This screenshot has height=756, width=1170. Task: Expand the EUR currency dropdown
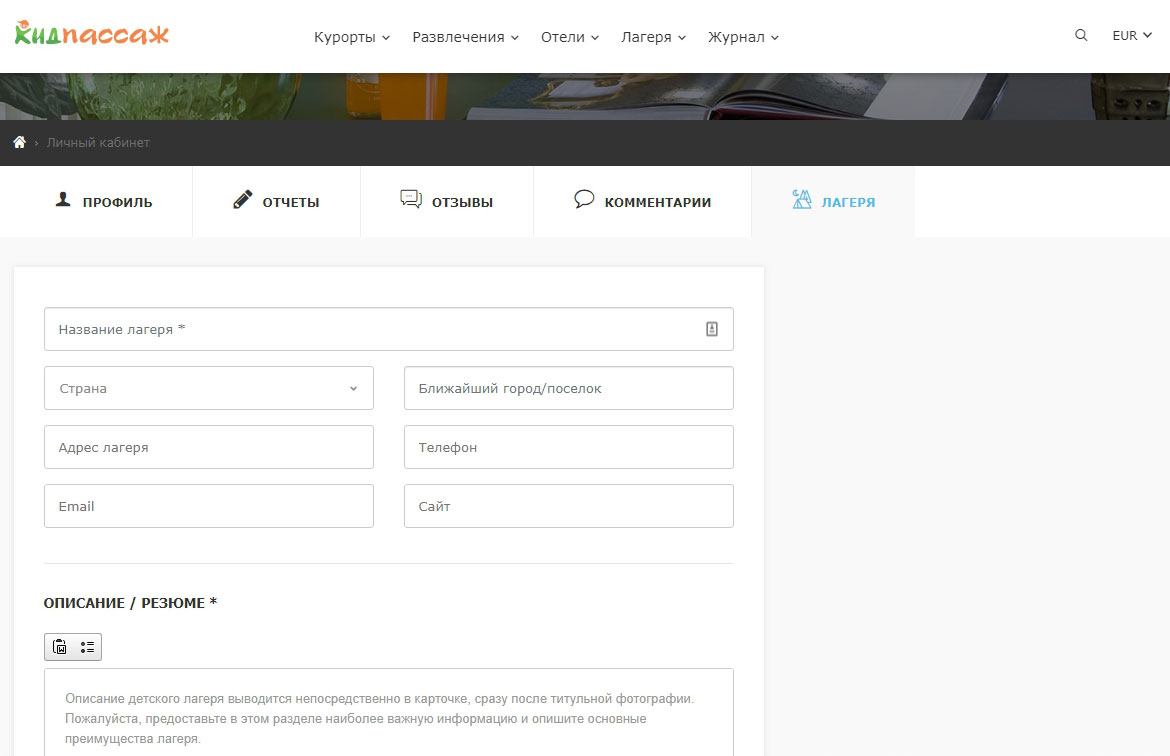(x=1132, y=35)
